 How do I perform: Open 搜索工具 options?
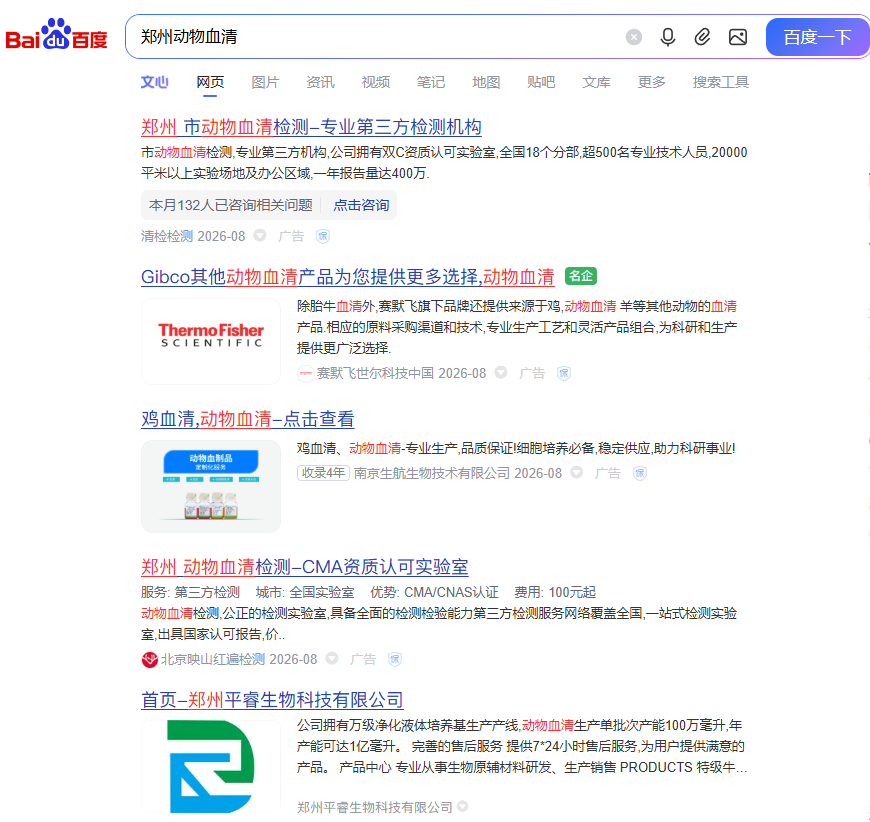pos(721,82)
